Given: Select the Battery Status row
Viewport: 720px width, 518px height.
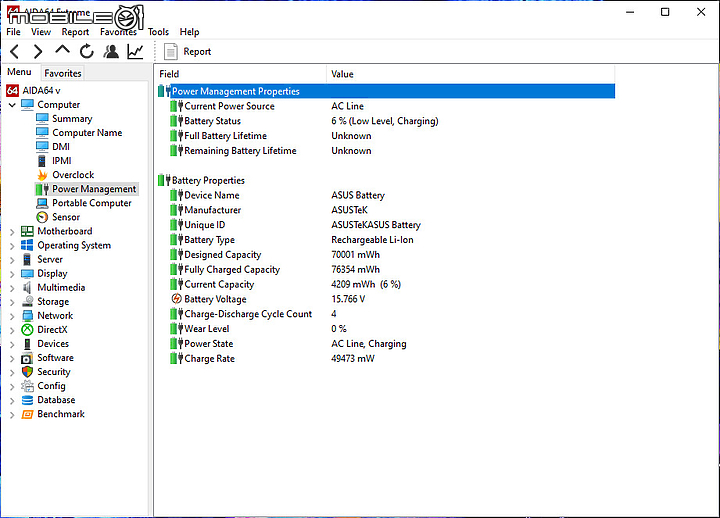Looking at the screenshot, I should pyautogui.click(x=386, y=121).
